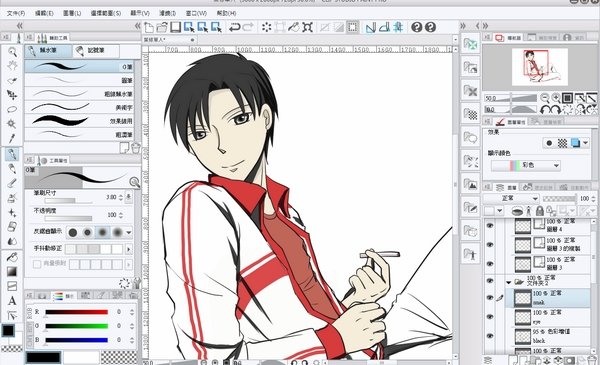Click the navigator thumbnail preview
This screenshot has height=365, width=600.
(x=540, y=67)
